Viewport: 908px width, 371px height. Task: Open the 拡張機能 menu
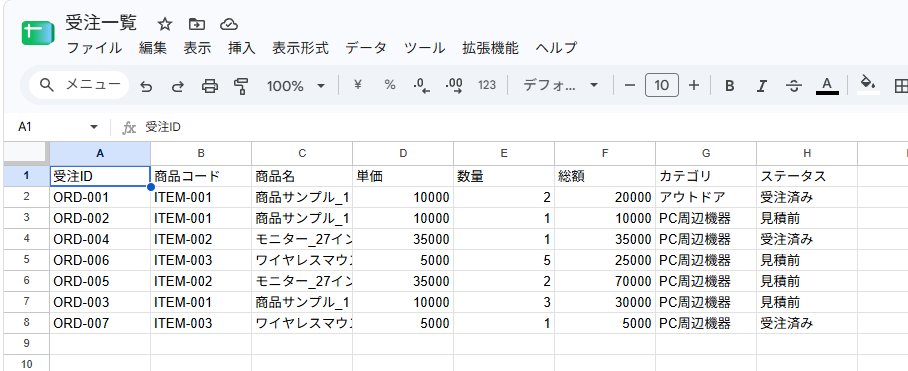click(x=490, y=47)
